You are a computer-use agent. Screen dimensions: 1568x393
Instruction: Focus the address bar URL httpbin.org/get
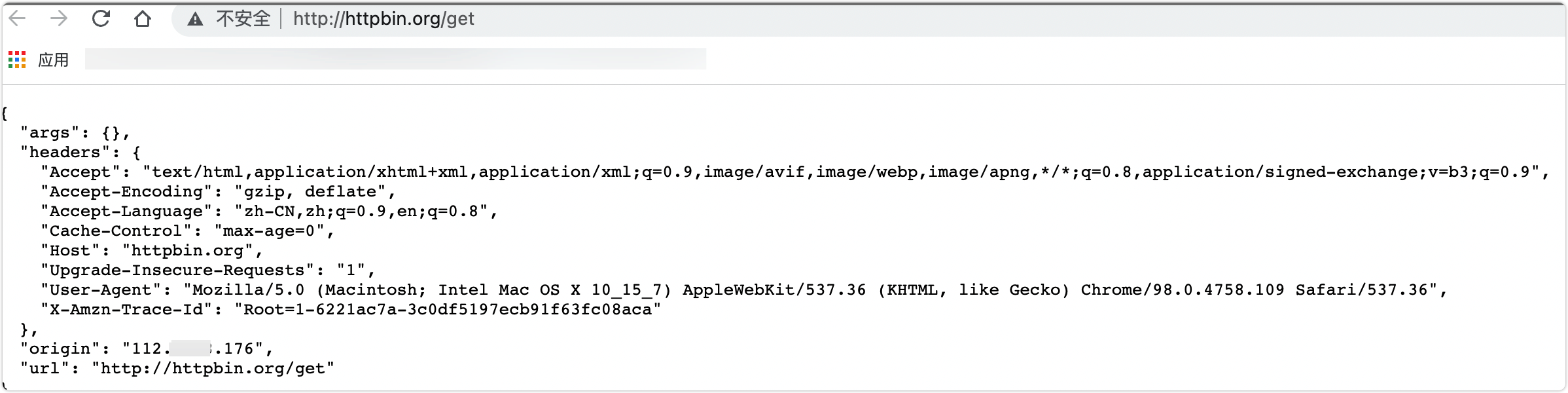click(383, 19)
